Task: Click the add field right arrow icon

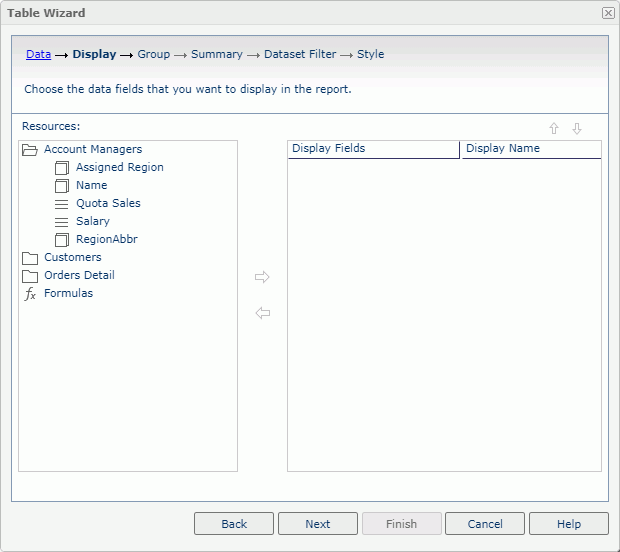Action: [x=262, y=277]
